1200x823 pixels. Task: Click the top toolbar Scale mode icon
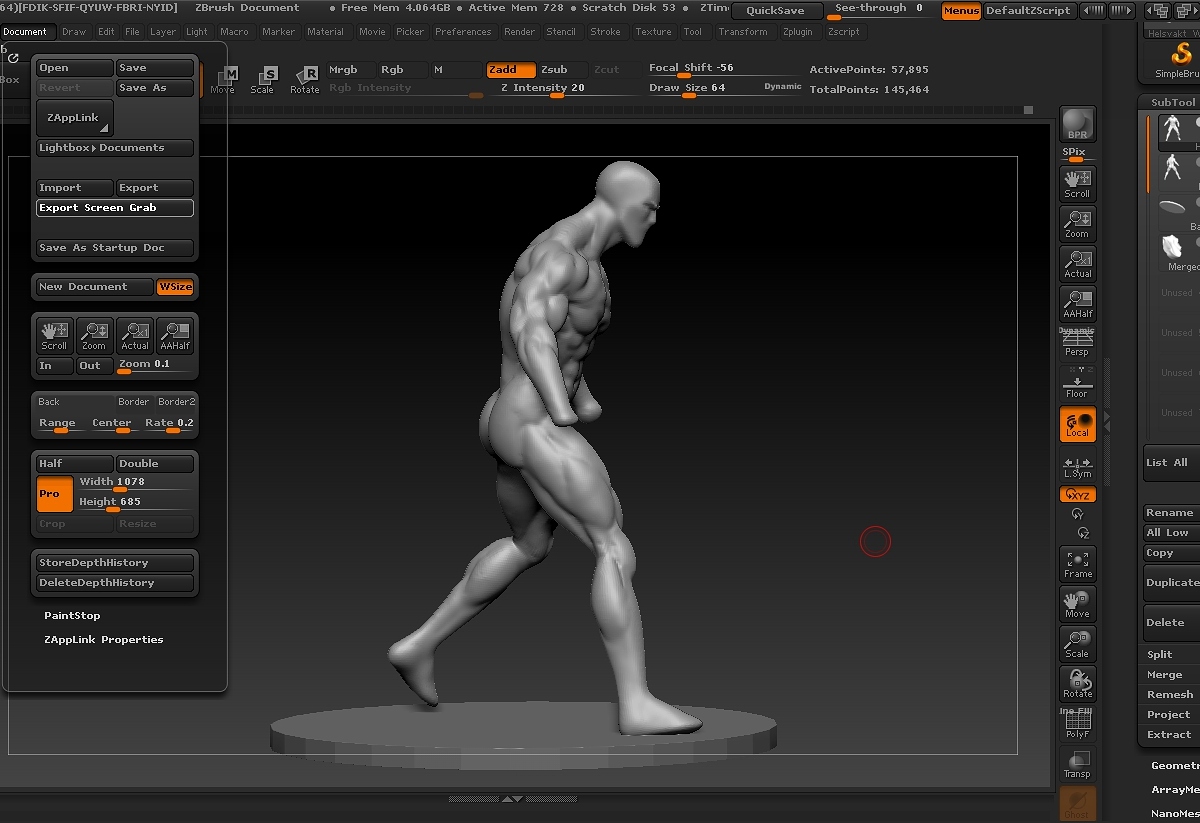pos(263,80)
